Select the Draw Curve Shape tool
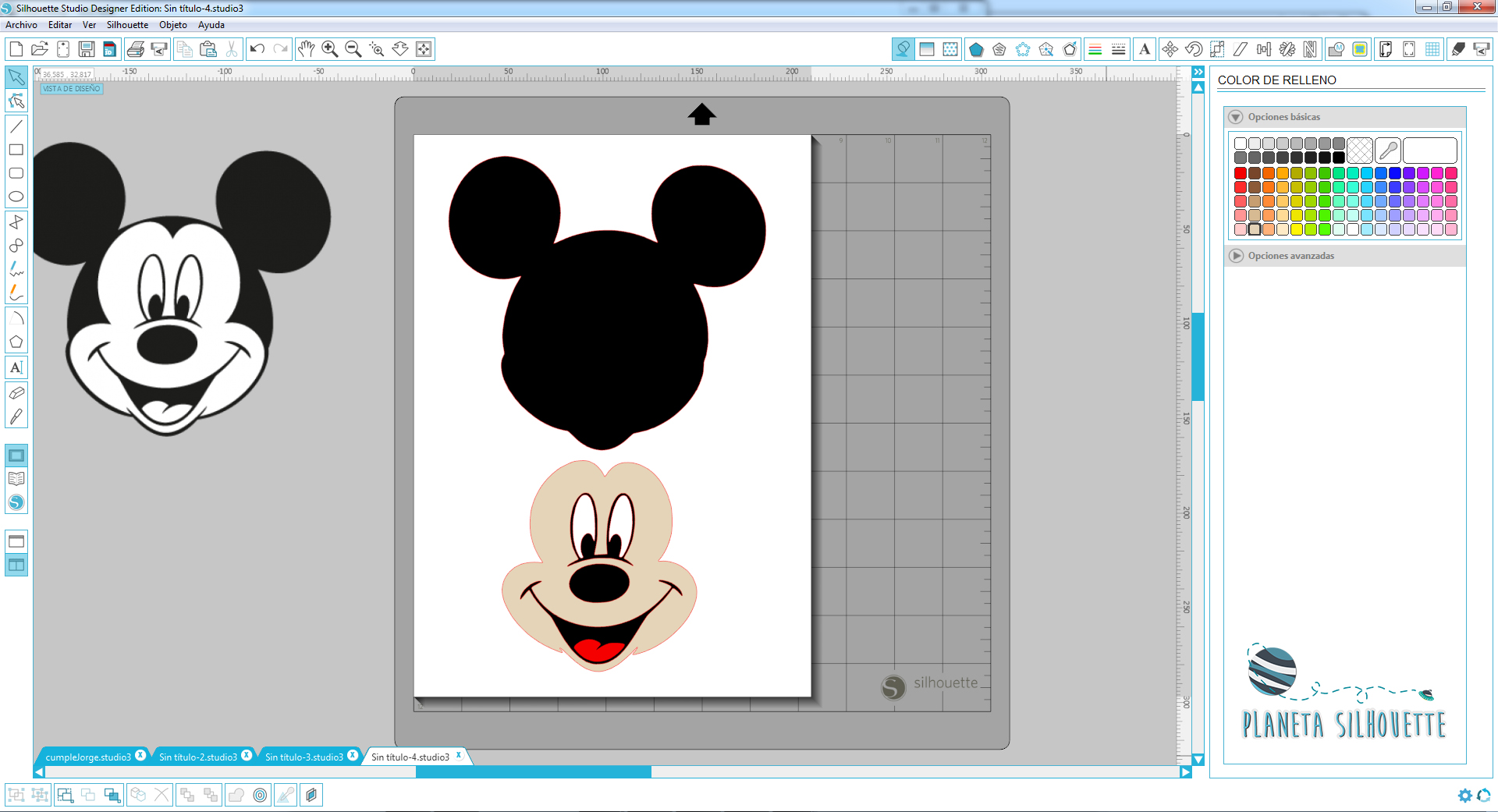Screen dimensions: 1498x812 16,246
